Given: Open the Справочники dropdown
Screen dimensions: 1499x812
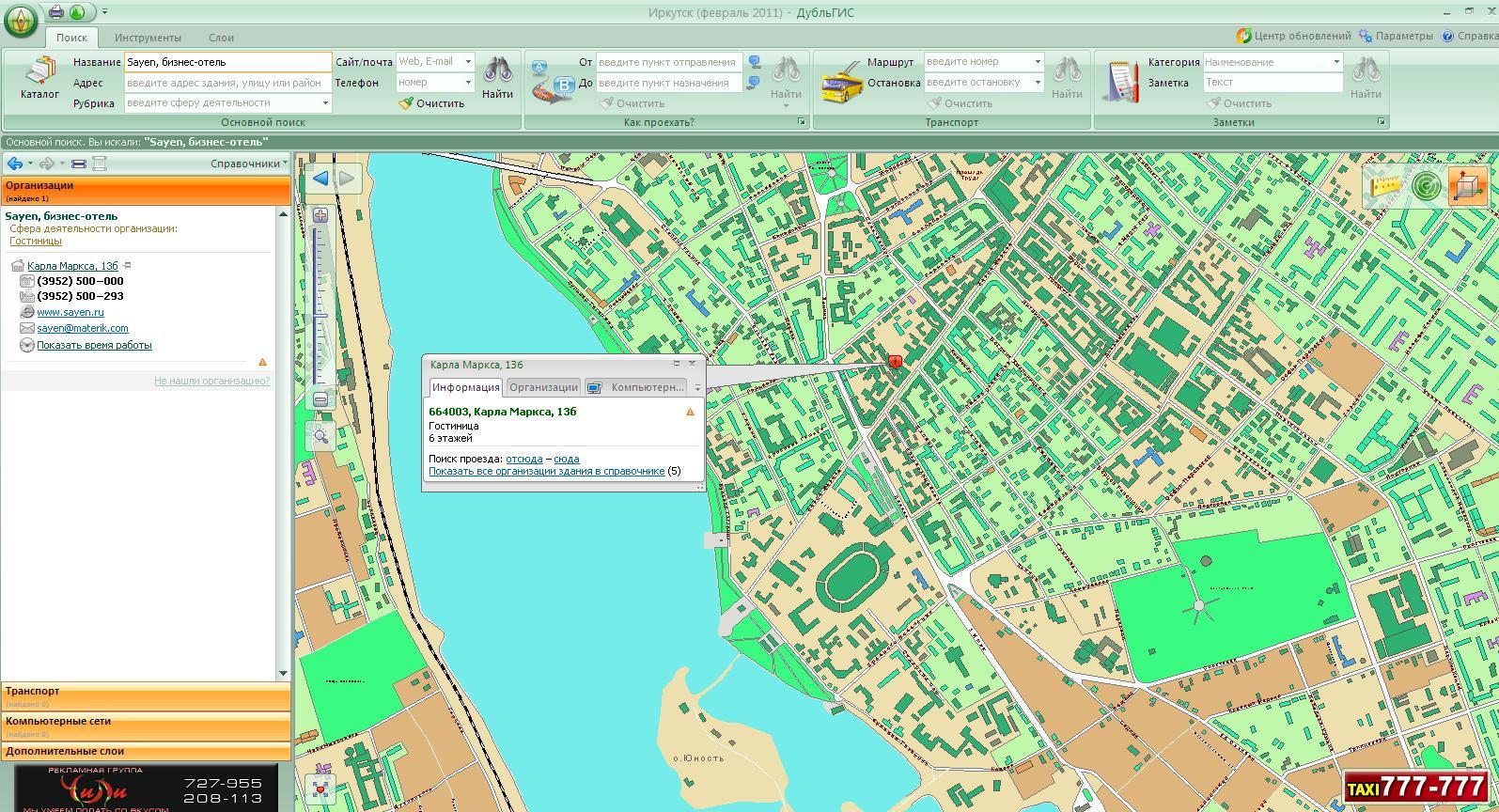Looking at the screenshot, I should point(248,164).
